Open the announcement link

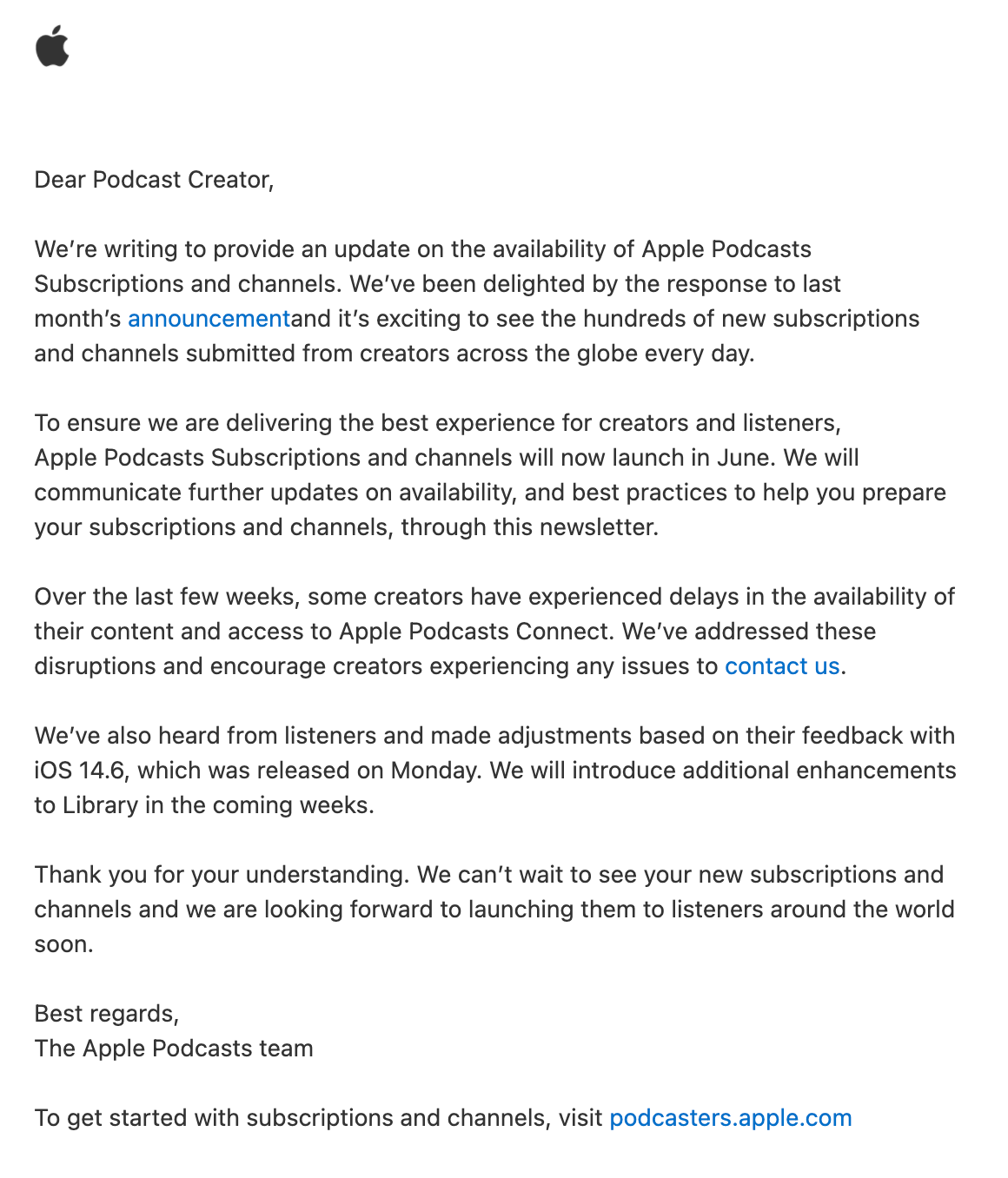[209, 319]
